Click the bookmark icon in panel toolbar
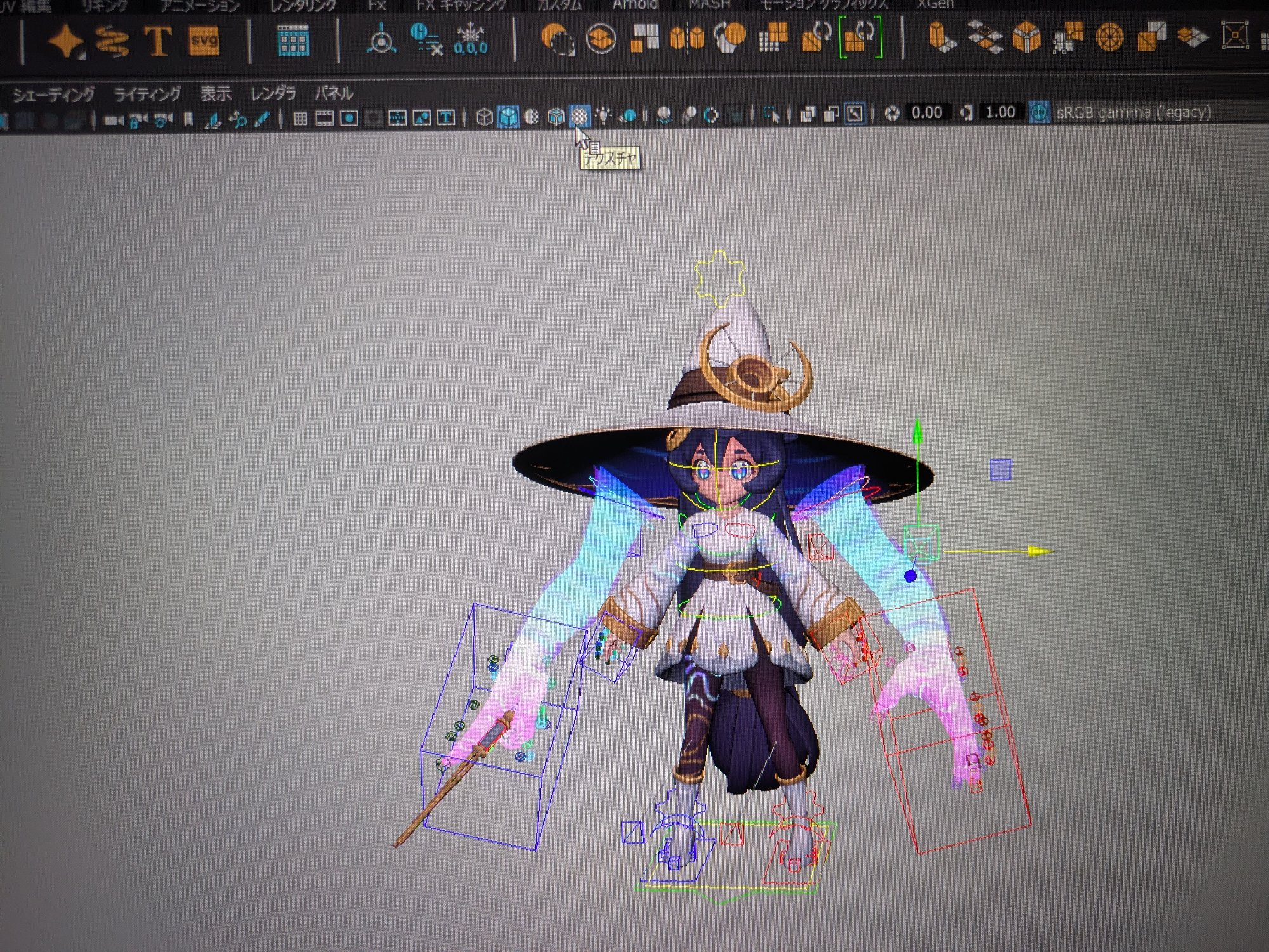The width and height of the screenshot is (1269, 952). pos(188,119)
